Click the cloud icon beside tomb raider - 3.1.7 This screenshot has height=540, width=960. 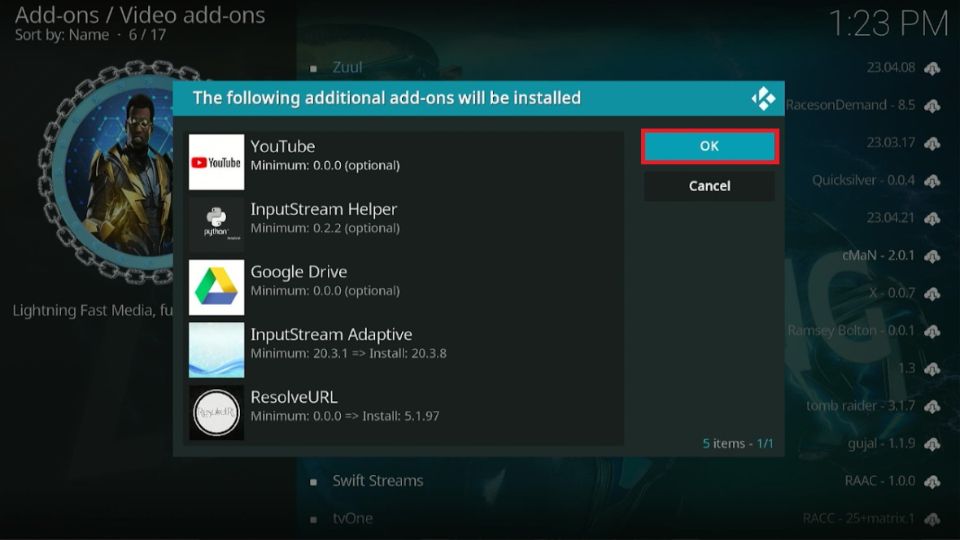point(932,407)
